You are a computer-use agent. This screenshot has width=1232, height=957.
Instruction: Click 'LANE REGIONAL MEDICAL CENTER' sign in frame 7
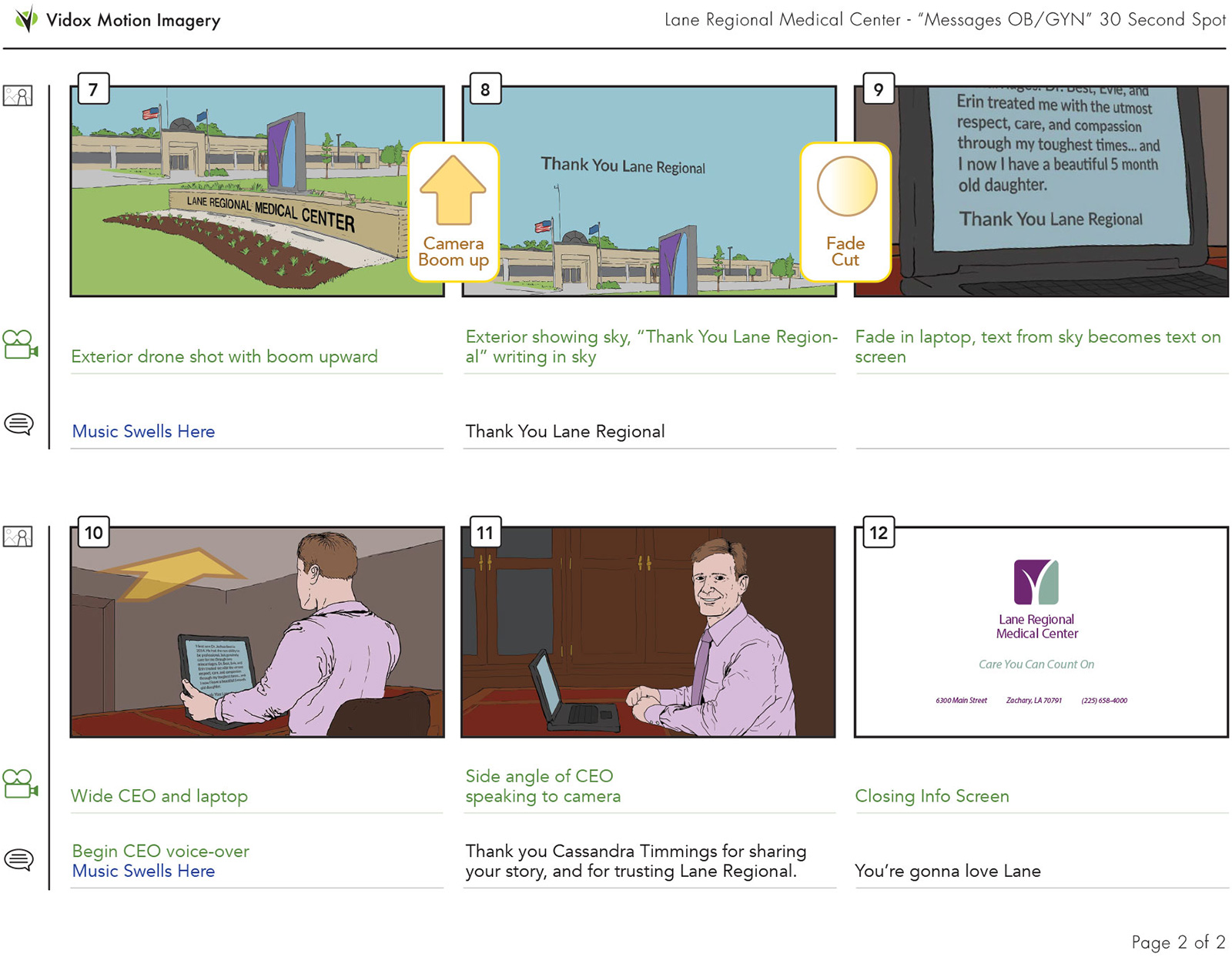point(271,213)
